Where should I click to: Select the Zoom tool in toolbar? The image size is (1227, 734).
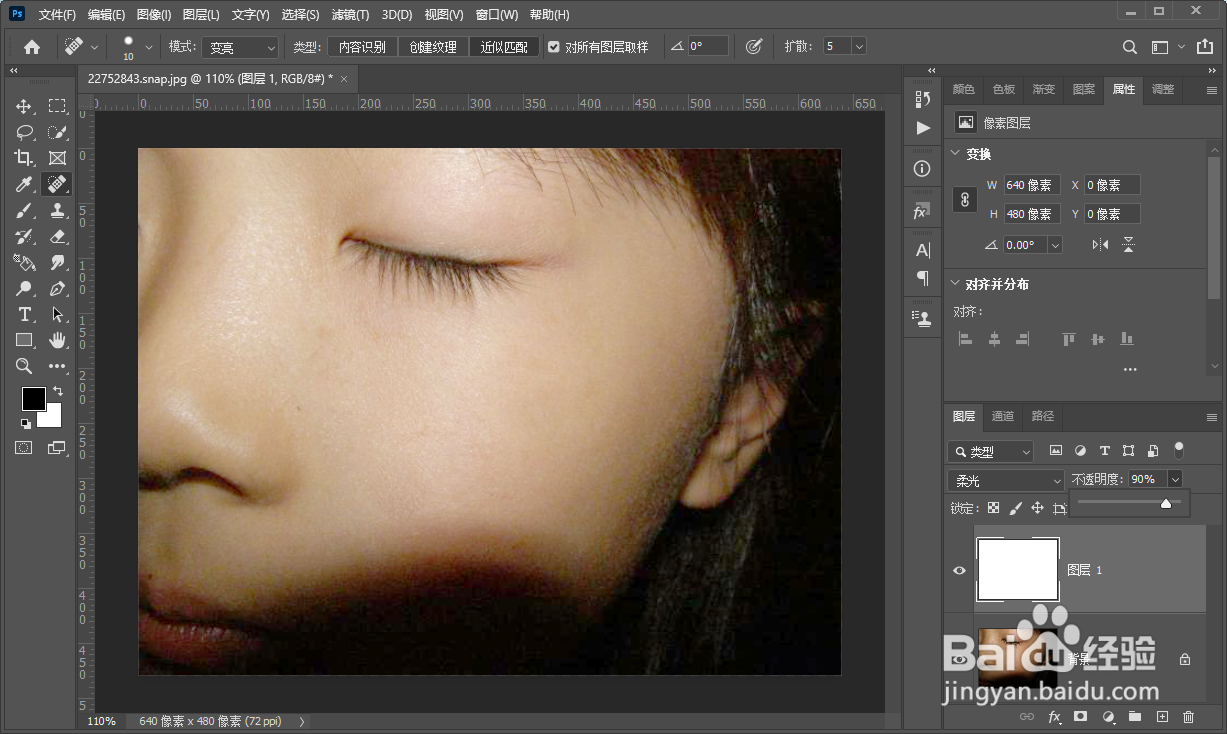(24, 366)
